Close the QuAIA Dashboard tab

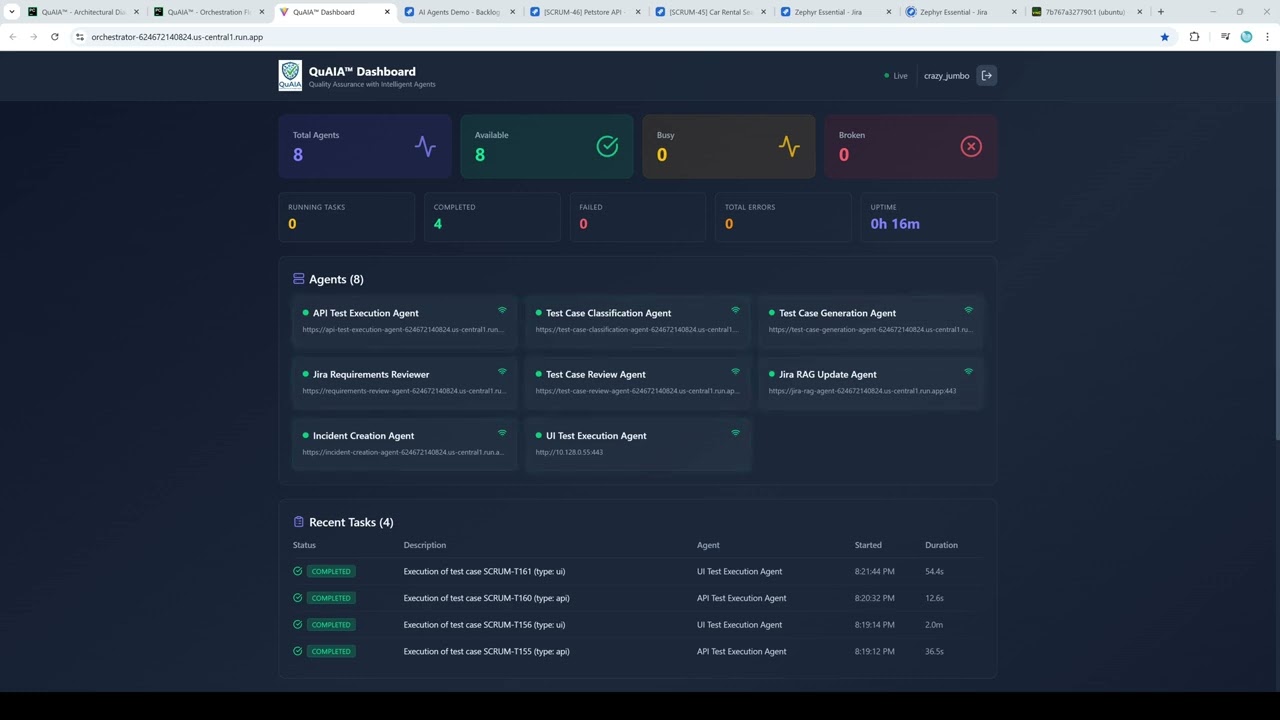[x=387, y=12]
